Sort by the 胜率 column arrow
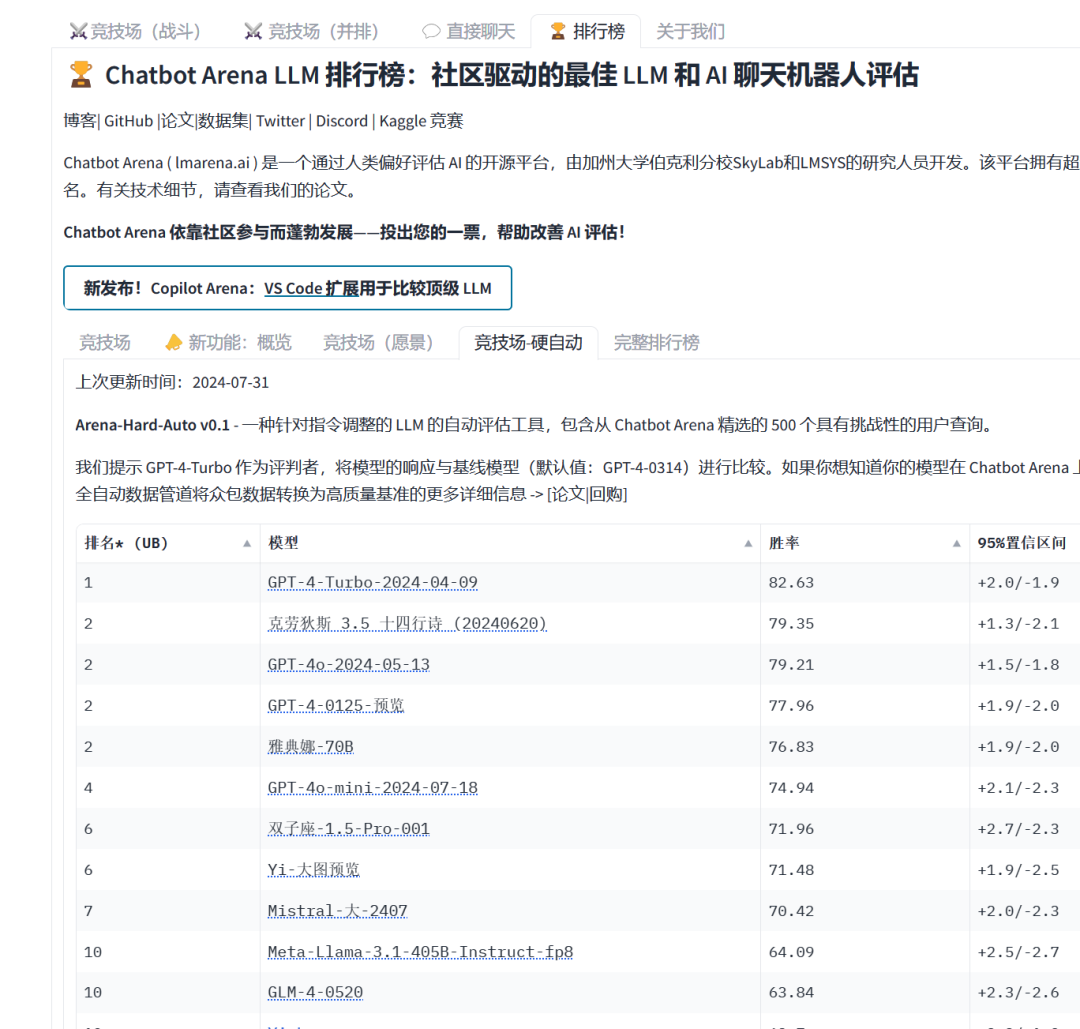Image resolution: width=1080 pixels, height=1029 pixels. pyautogui.click(x=957, y=543)
